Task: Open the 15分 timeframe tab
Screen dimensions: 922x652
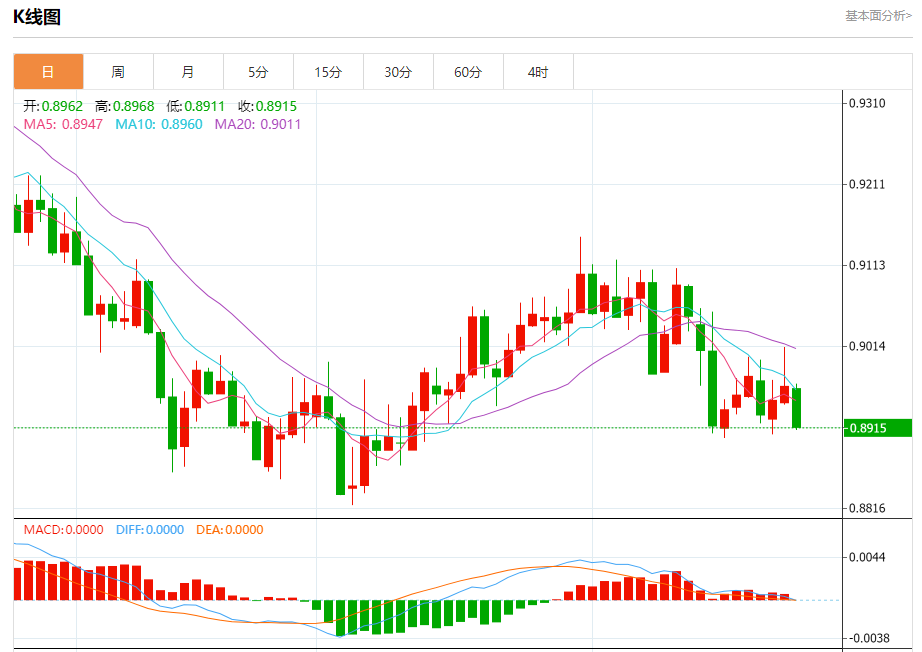Action: coord(328,72)
